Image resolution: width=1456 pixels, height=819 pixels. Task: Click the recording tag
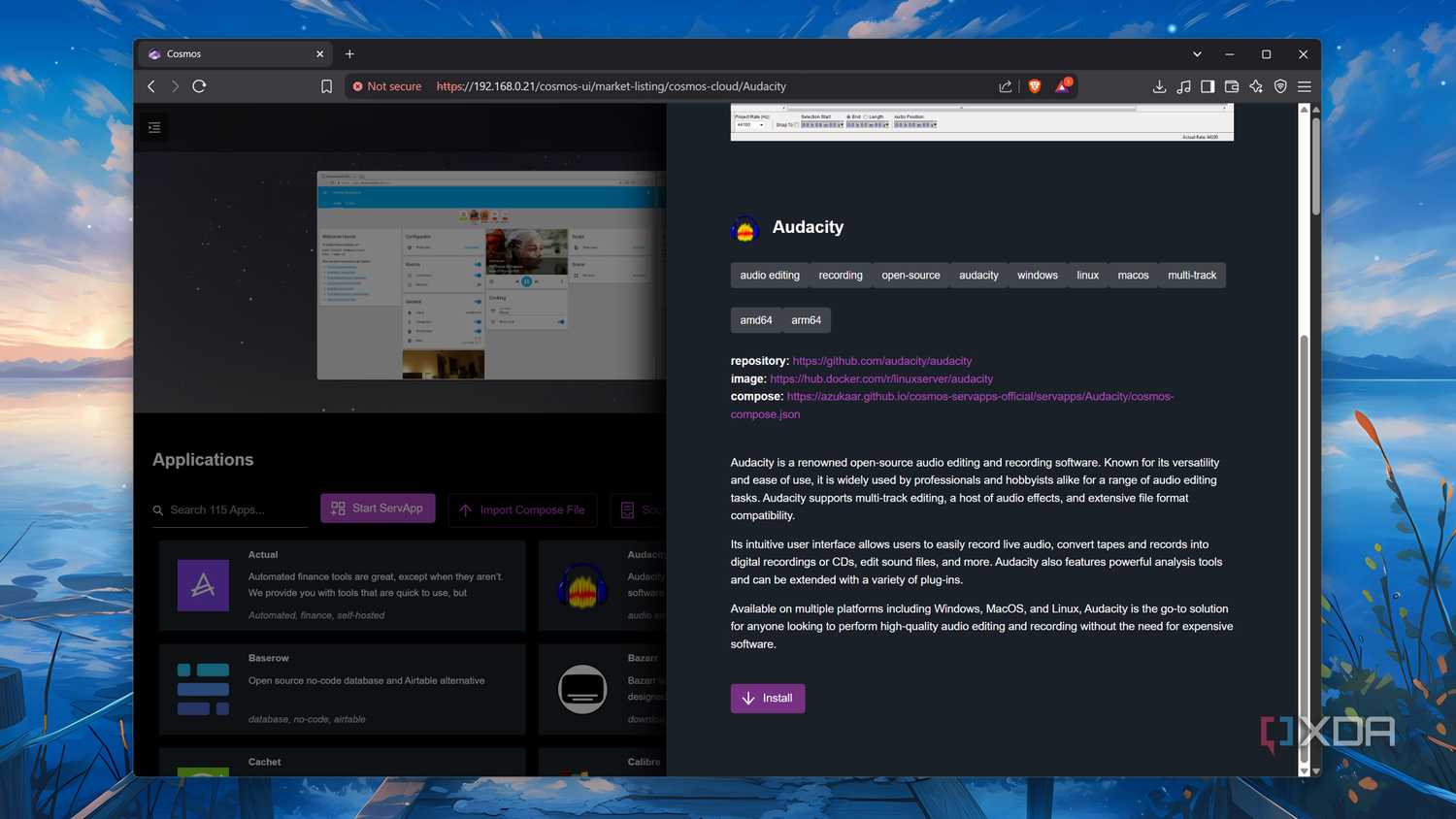coord(841,276)
